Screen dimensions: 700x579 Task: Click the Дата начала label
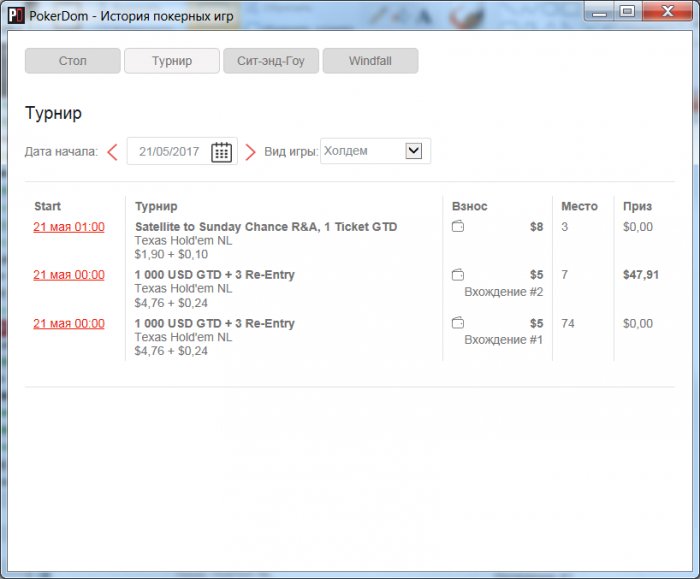61,152
